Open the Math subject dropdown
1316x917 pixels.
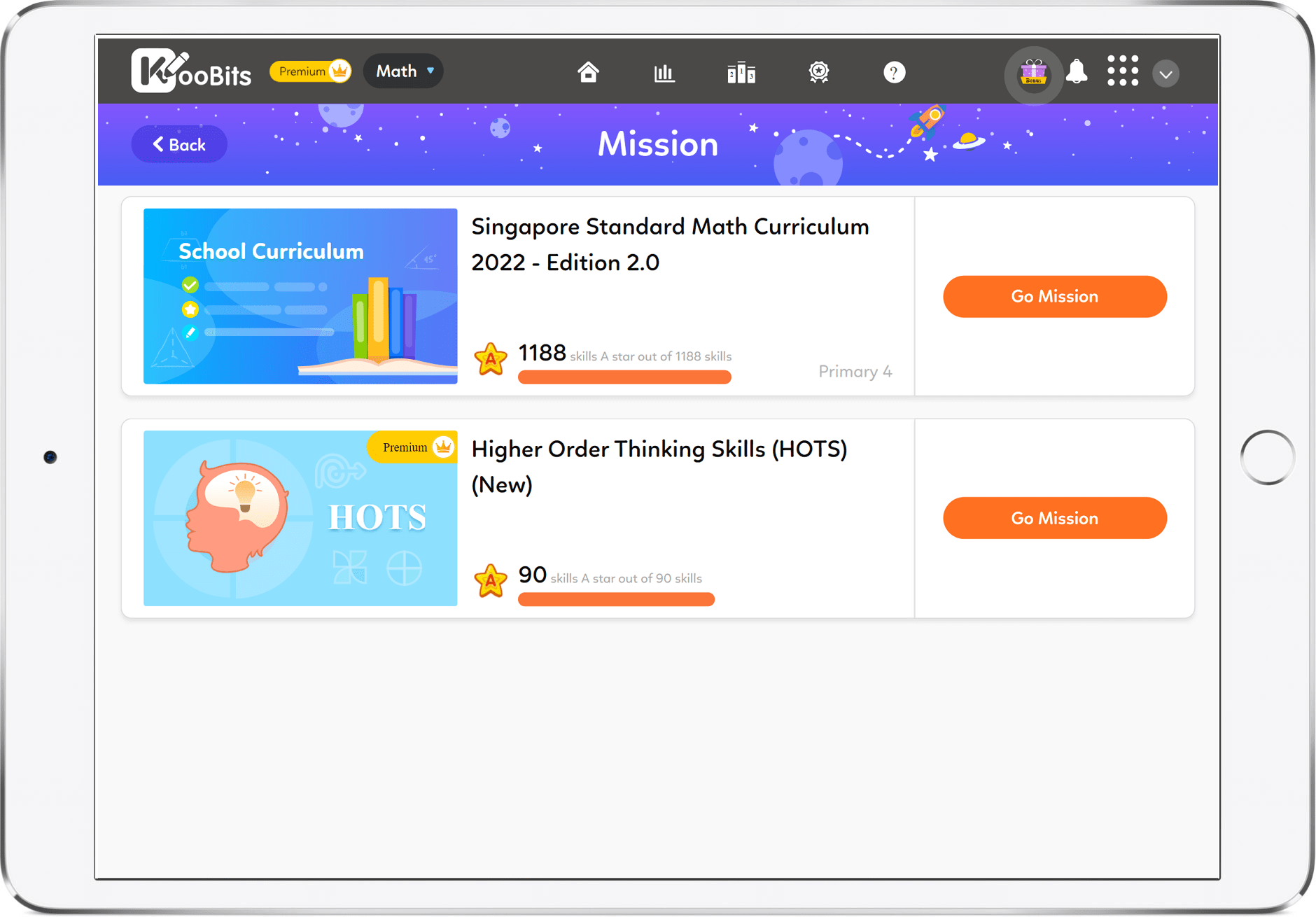[402, 71]
